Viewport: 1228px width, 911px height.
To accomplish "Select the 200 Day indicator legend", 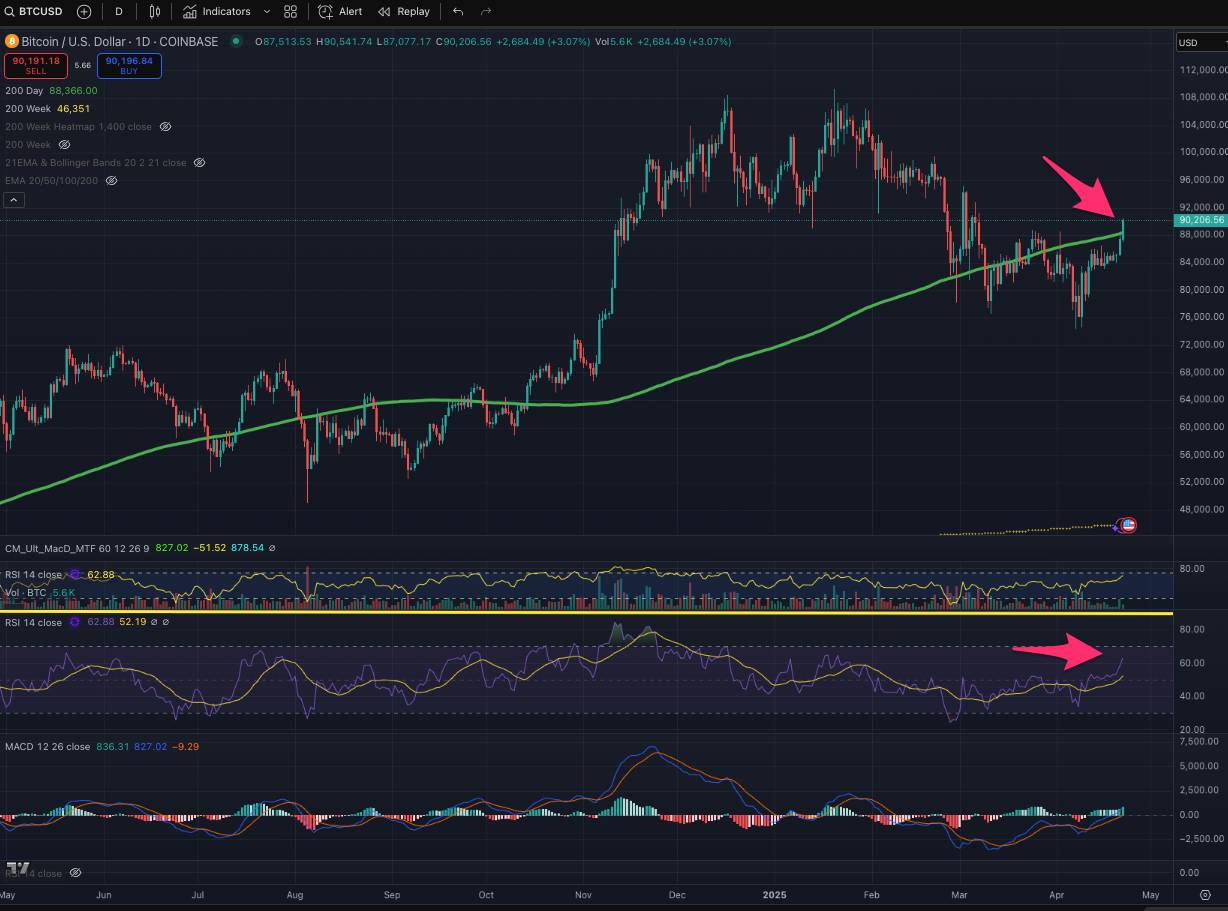I will pos(51,90).
